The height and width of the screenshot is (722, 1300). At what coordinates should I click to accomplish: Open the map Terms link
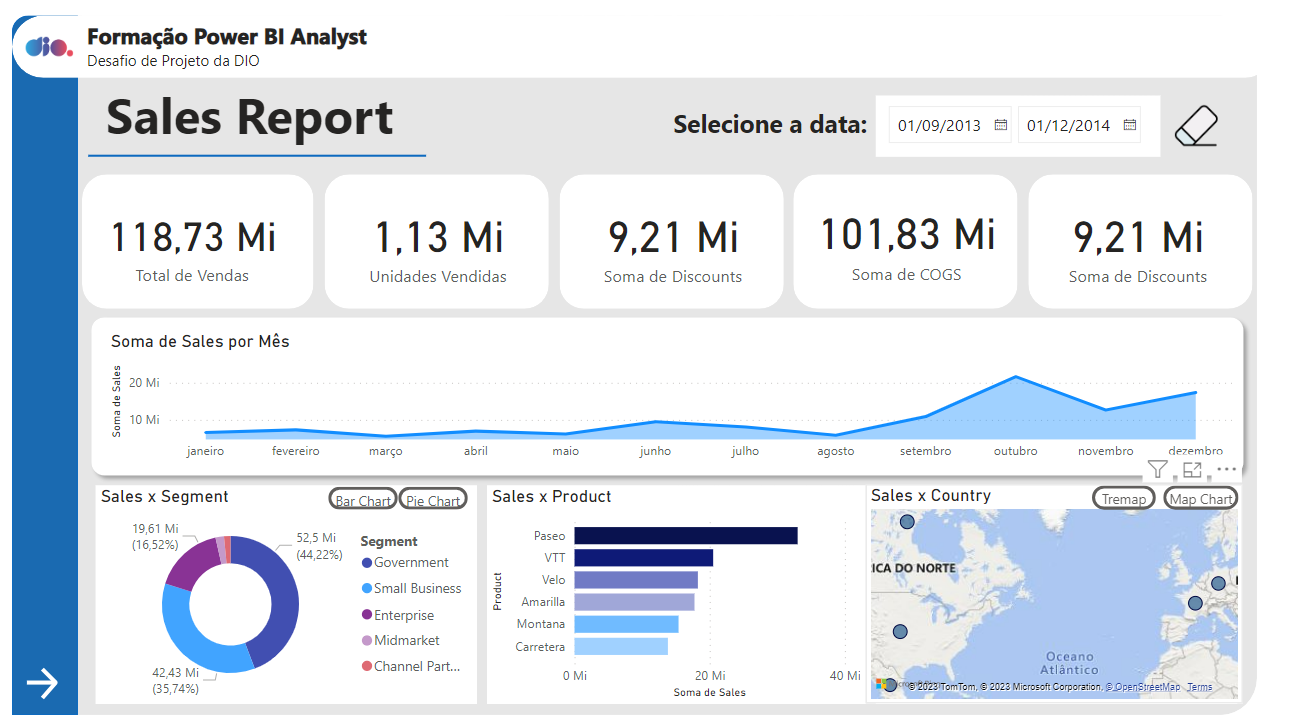tap(1198, 688)
